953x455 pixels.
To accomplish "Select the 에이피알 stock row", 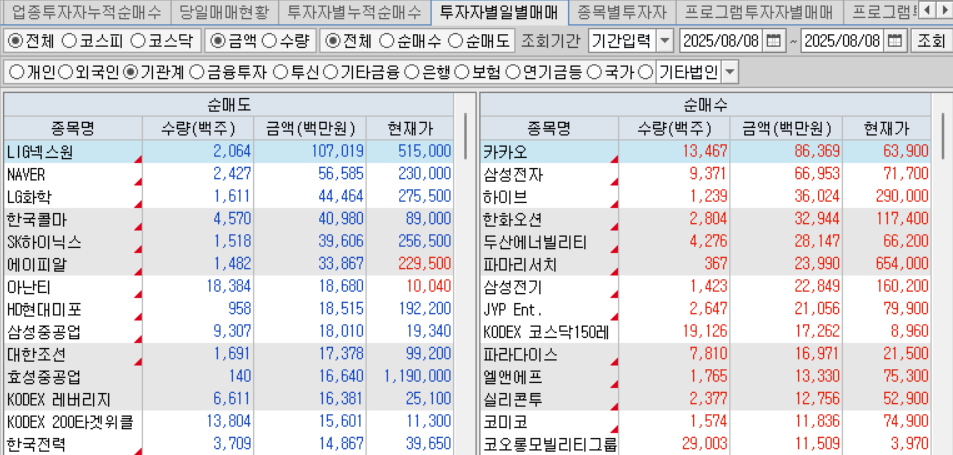I will coord(229,264).
